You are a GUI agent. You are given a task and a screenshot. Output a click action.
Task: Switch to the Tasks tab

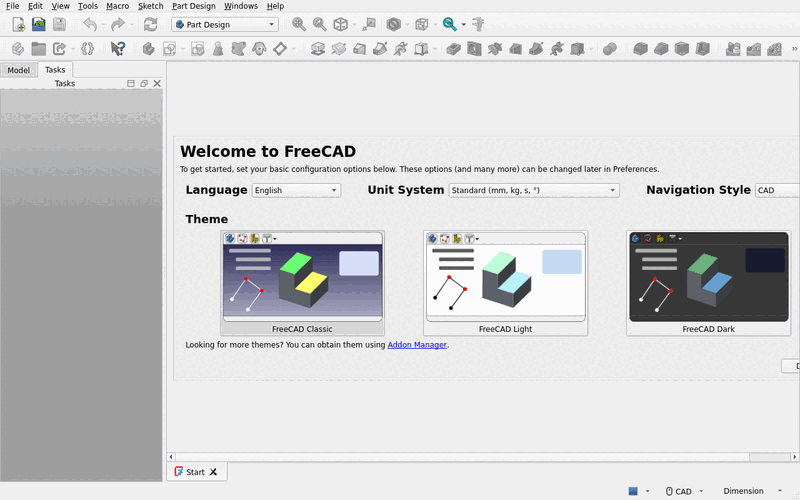[55, 69]
